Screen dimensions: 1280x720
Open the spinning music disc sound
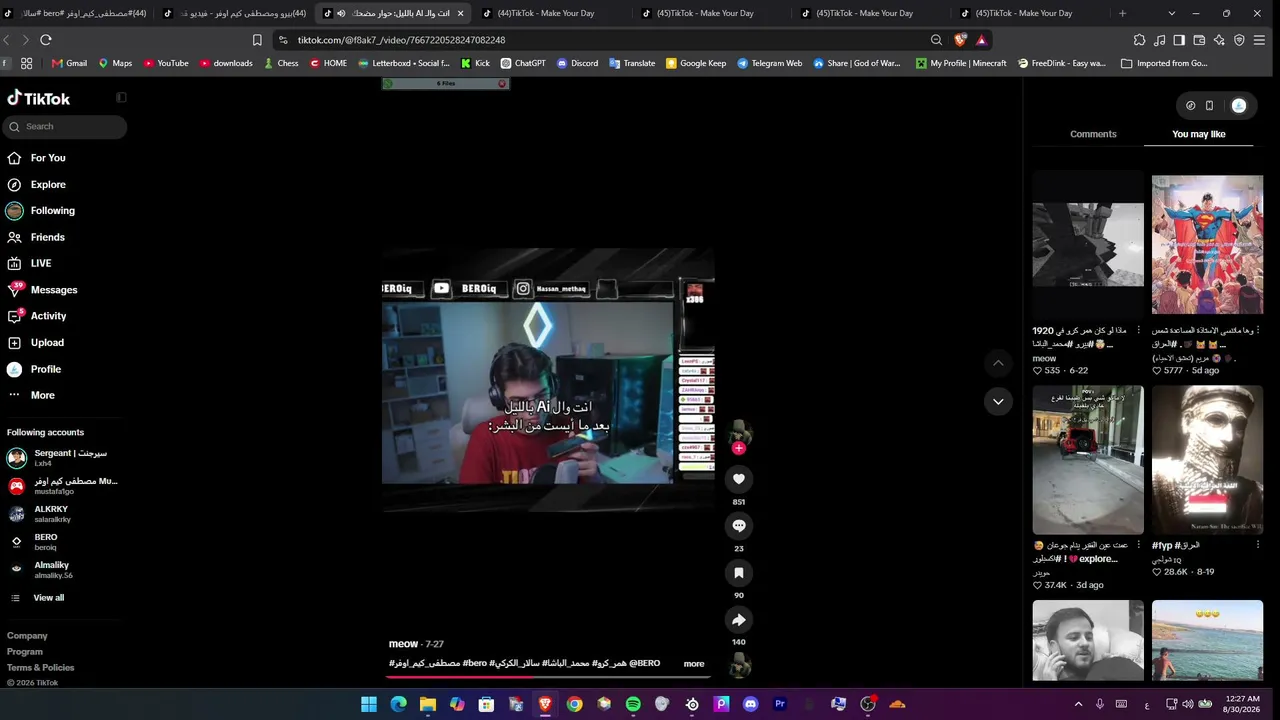point(739,666)
